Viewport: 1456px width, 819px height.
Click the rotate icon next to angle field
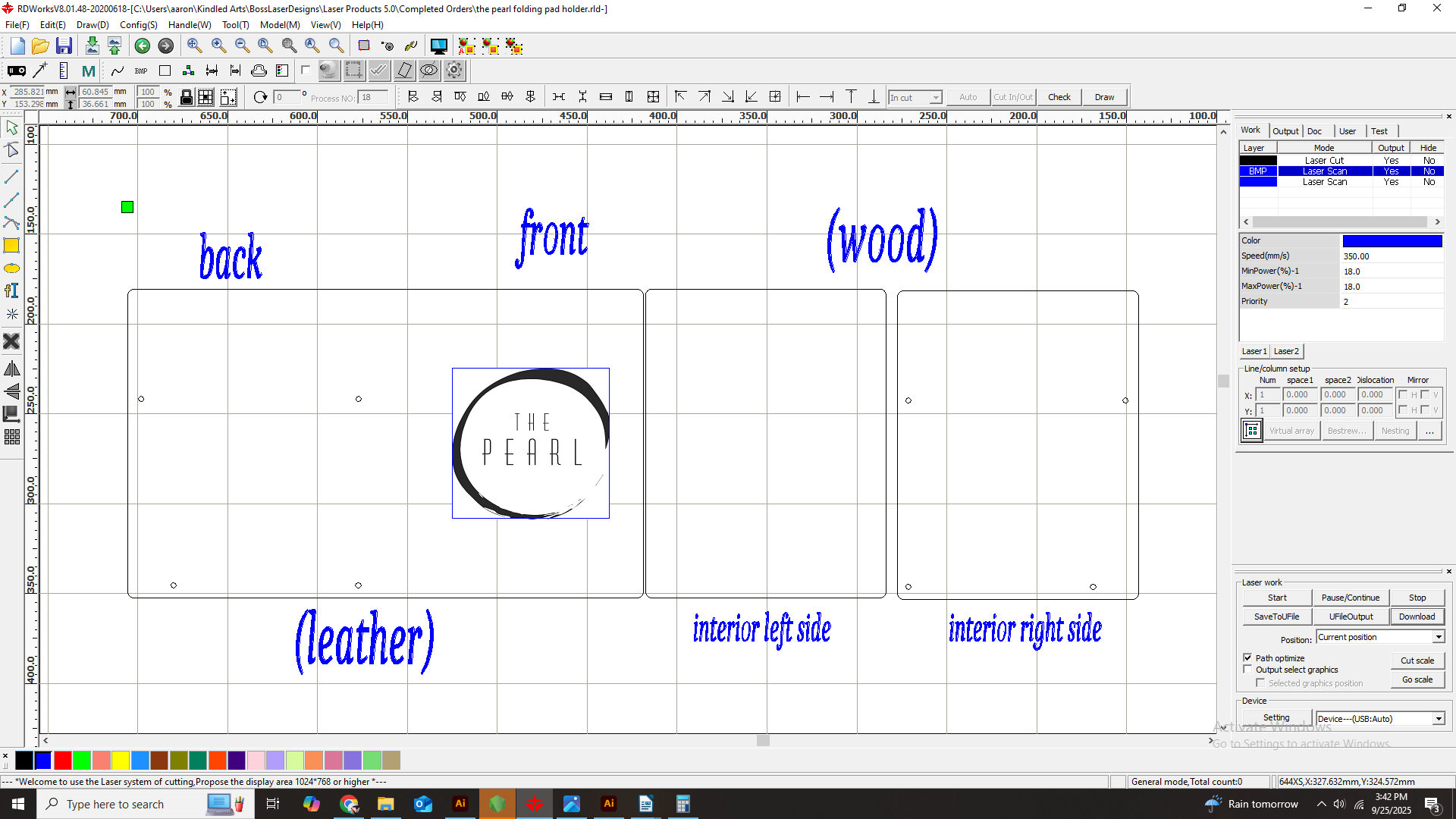(x=260, y=97)
